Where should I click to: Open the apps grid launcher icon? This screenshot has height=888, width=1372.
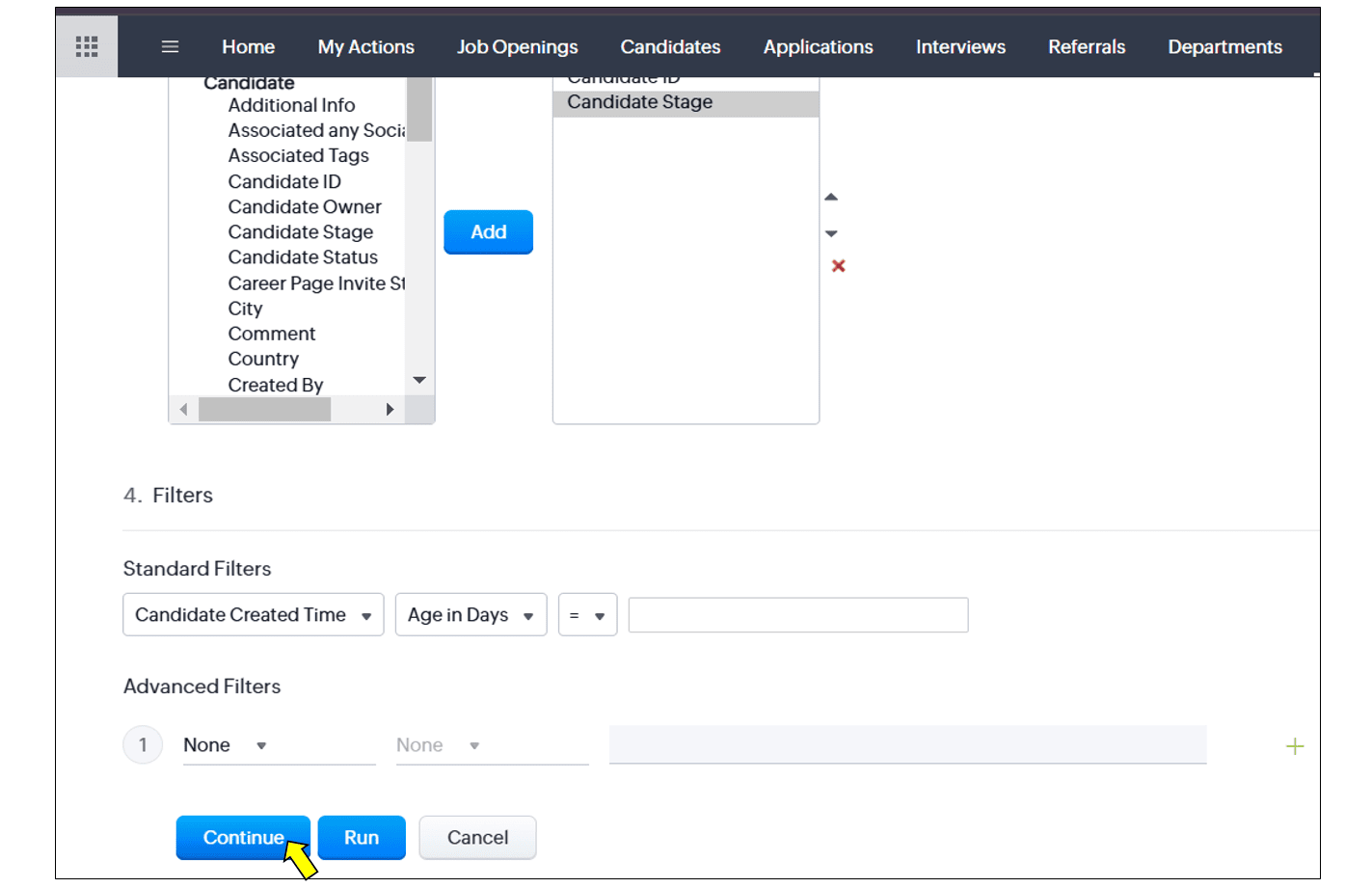87,46
